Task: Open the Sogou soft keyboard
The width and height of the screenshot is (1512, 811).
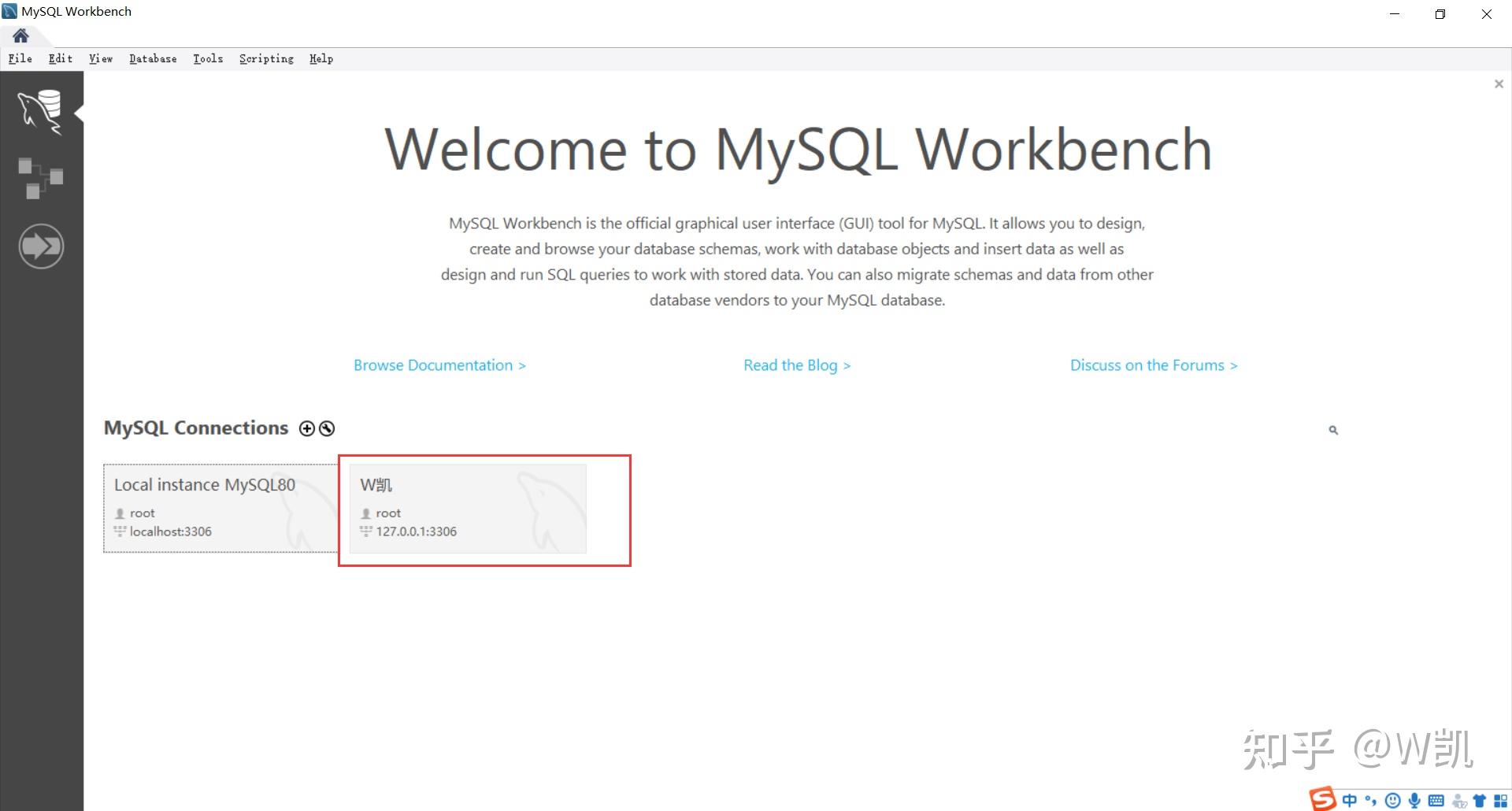Action: [1436, 801]
